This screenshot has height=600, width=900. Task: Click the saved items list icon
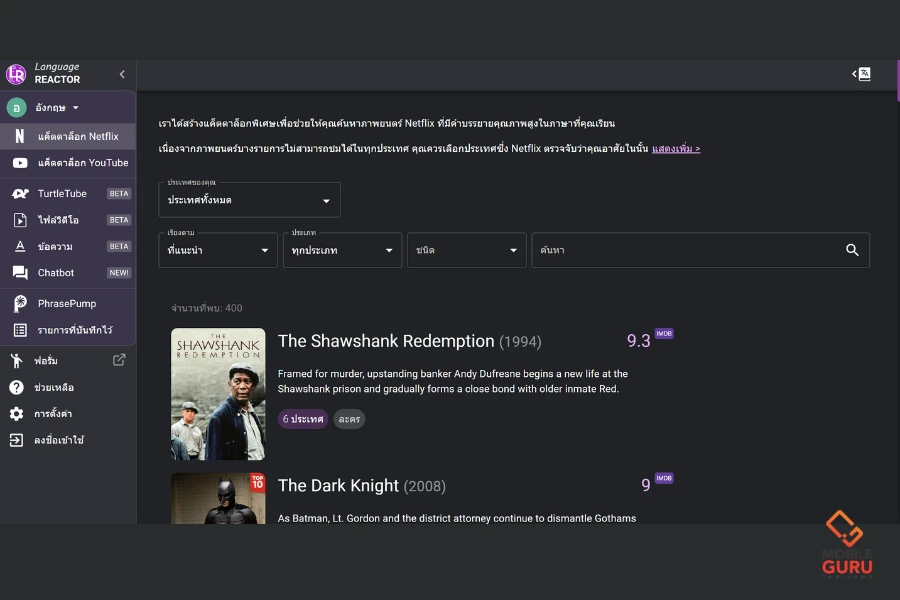tap(20, 330)
